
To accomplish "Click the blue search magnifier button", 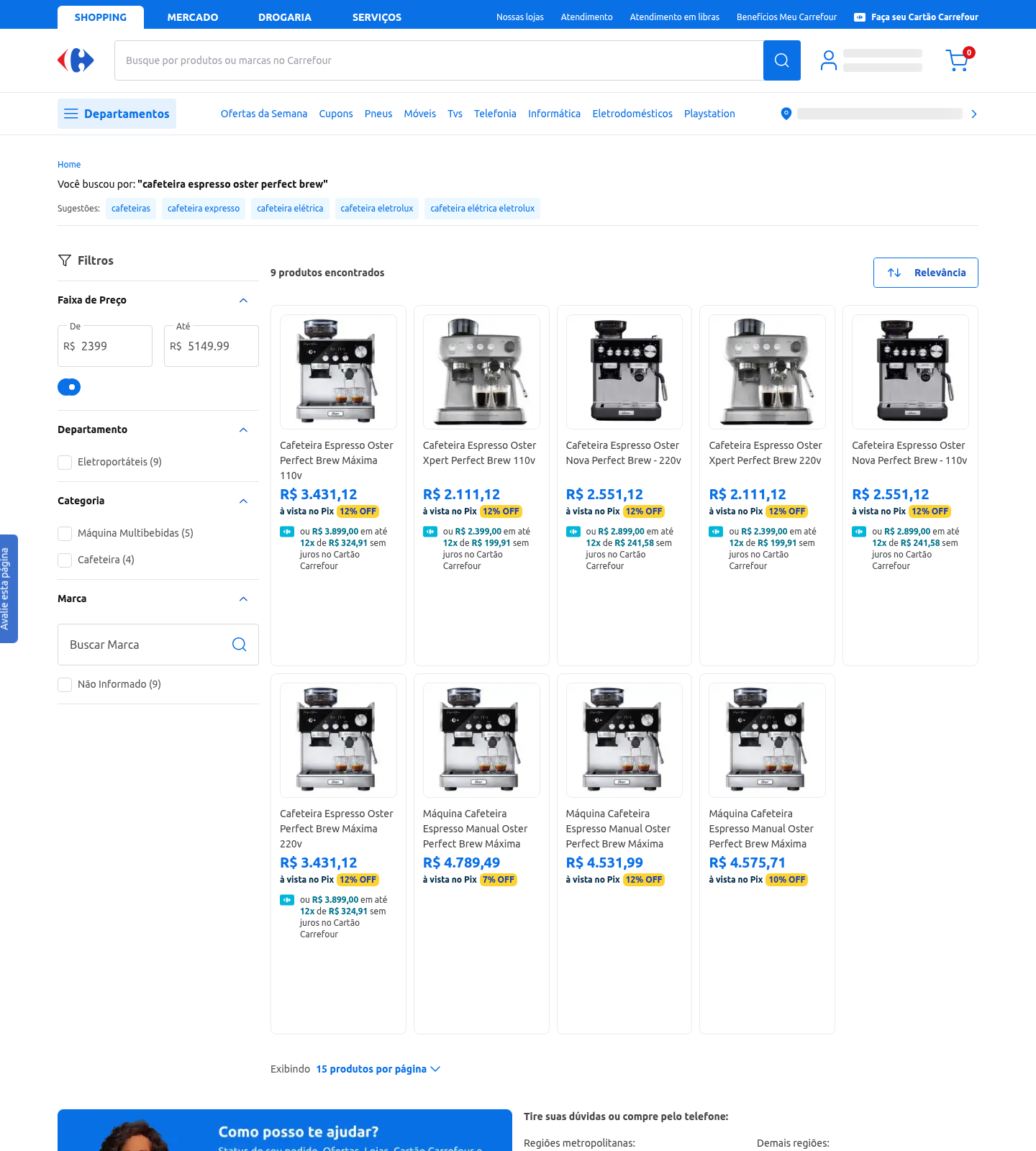I will (781, 60).
